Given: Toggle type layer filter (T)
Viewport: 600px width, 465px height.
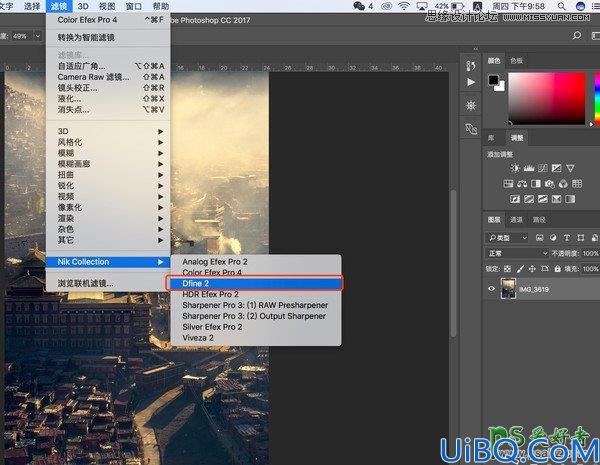Looking at the screenshot, I should pyautogui.click(x=567, y=238).
